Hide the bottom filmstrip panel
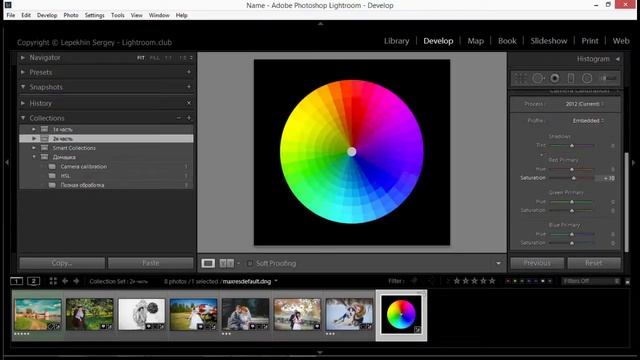The image size is (640, 360). pos(320,352)
